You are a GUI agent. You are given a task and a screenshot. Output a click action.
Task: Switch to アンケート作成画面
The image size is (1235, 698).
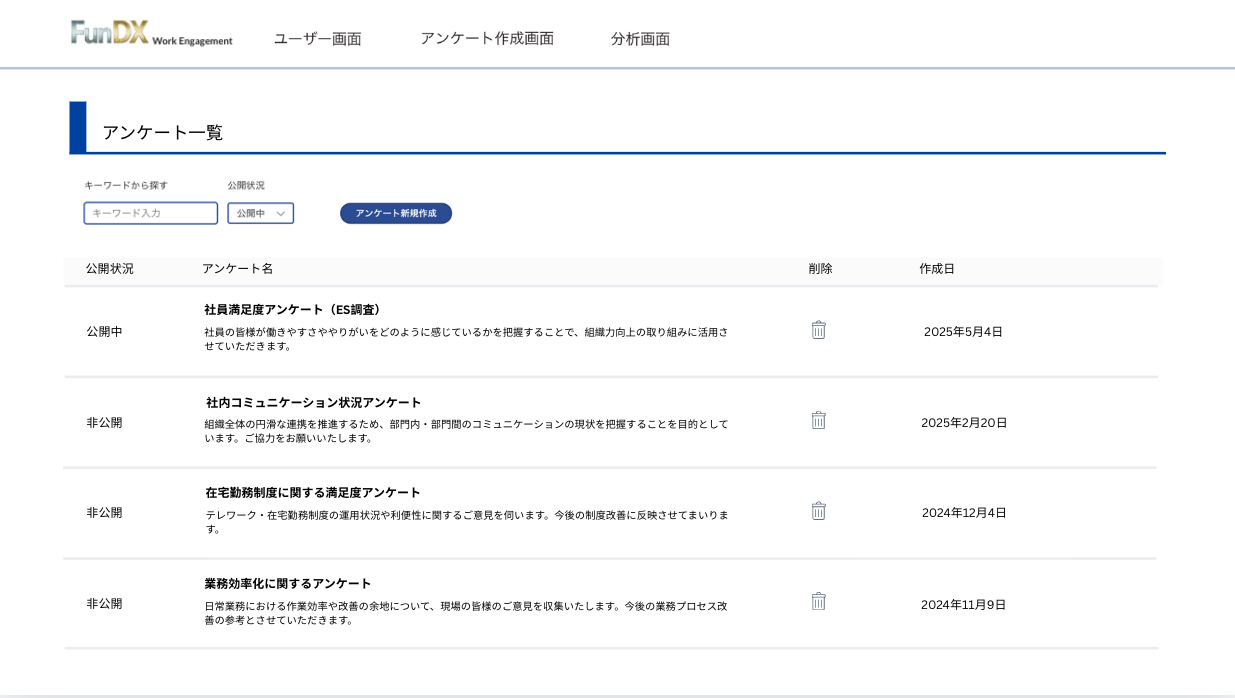pyautogui.click(x=486, y=39)
